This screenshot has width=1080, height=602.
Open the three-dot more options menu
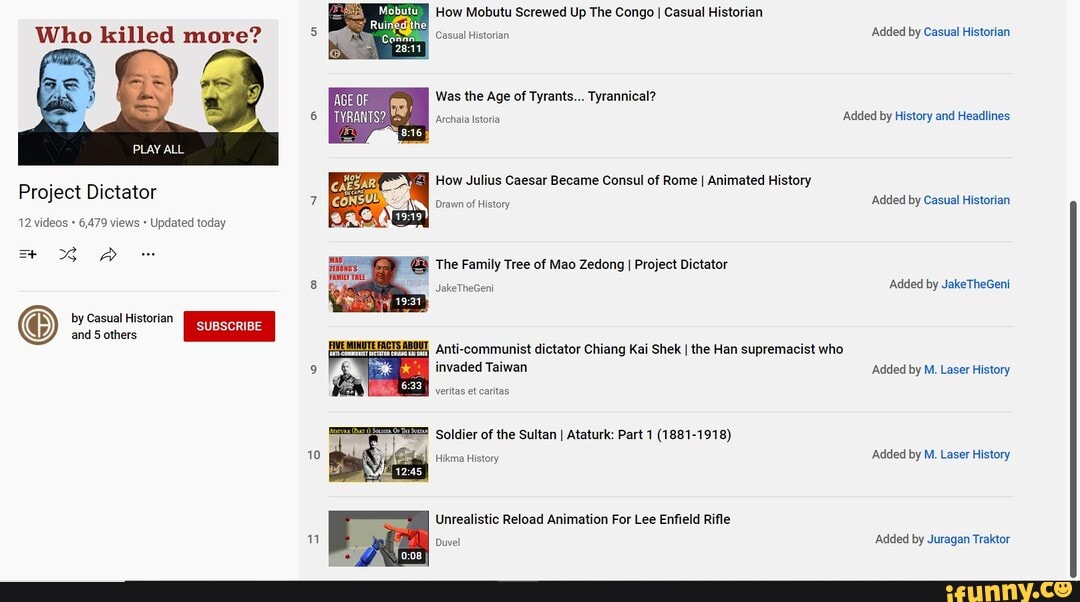click(148, 254)
